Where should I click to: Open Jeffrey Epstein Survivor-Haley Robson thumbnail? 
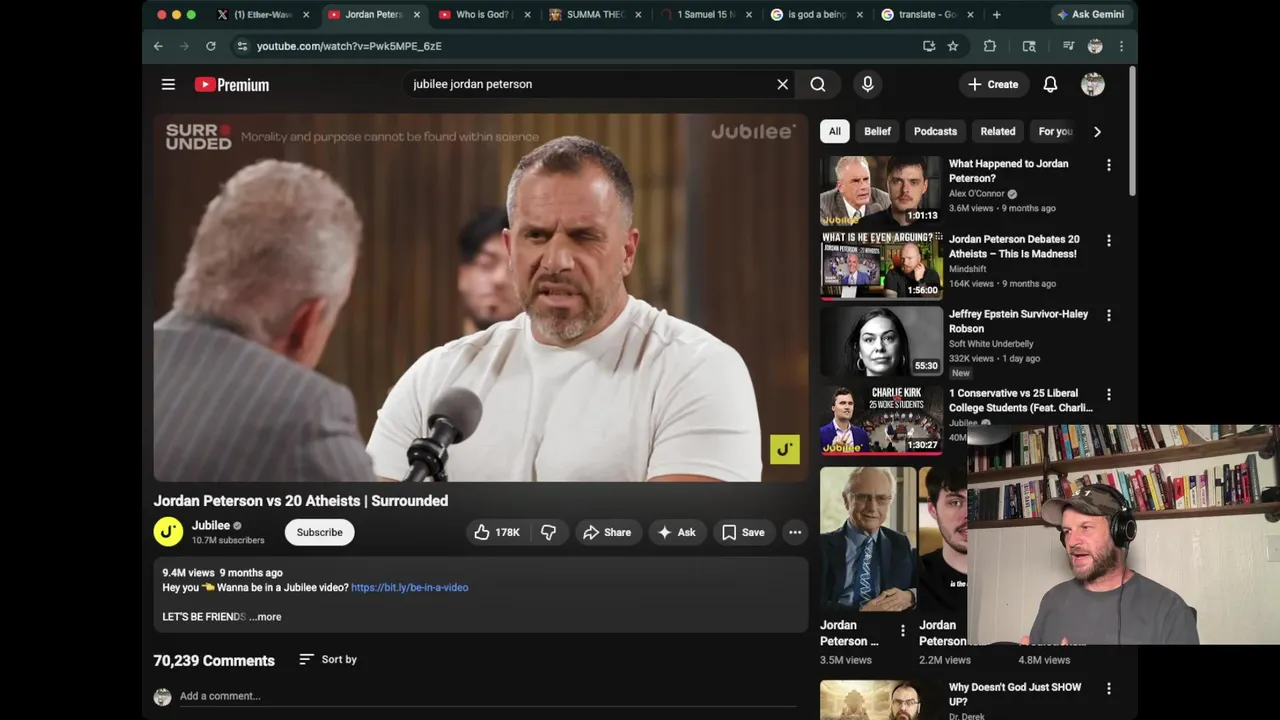click(881, 340)
